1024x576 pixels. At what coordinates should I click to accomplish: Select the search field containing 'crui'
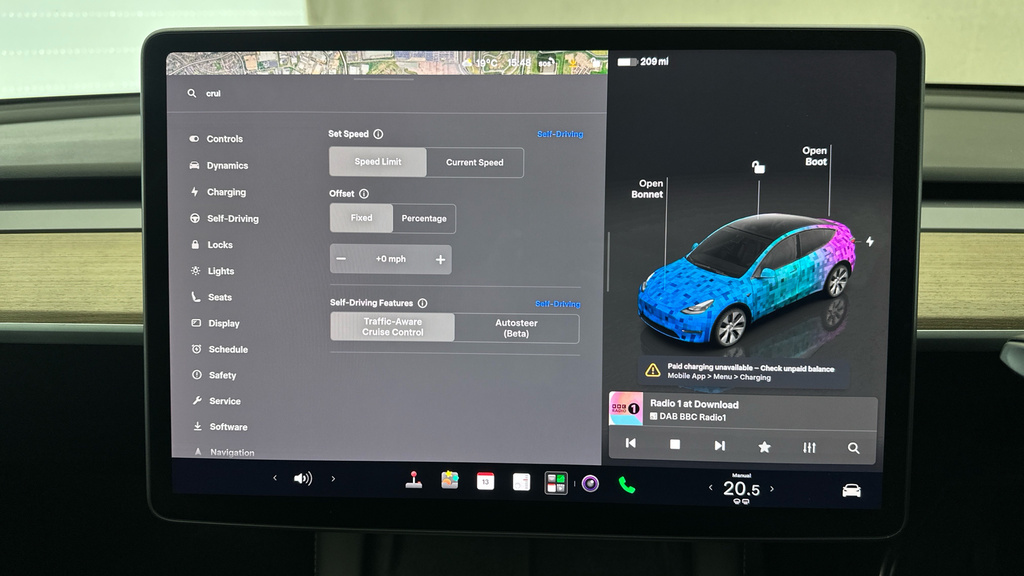click(385, 93)
